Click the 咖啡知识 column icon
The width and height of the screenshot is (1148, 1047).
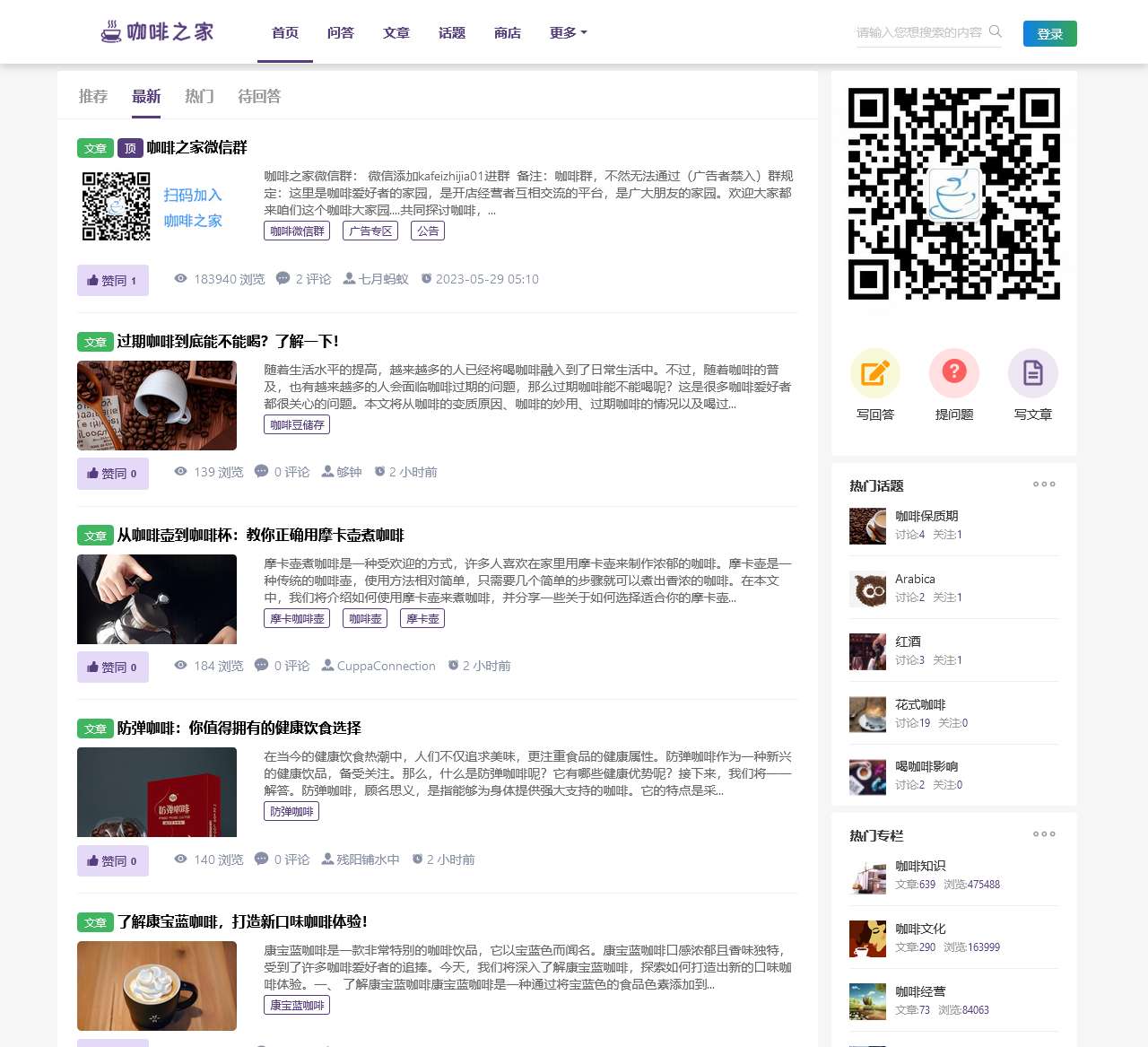[867, 876]
